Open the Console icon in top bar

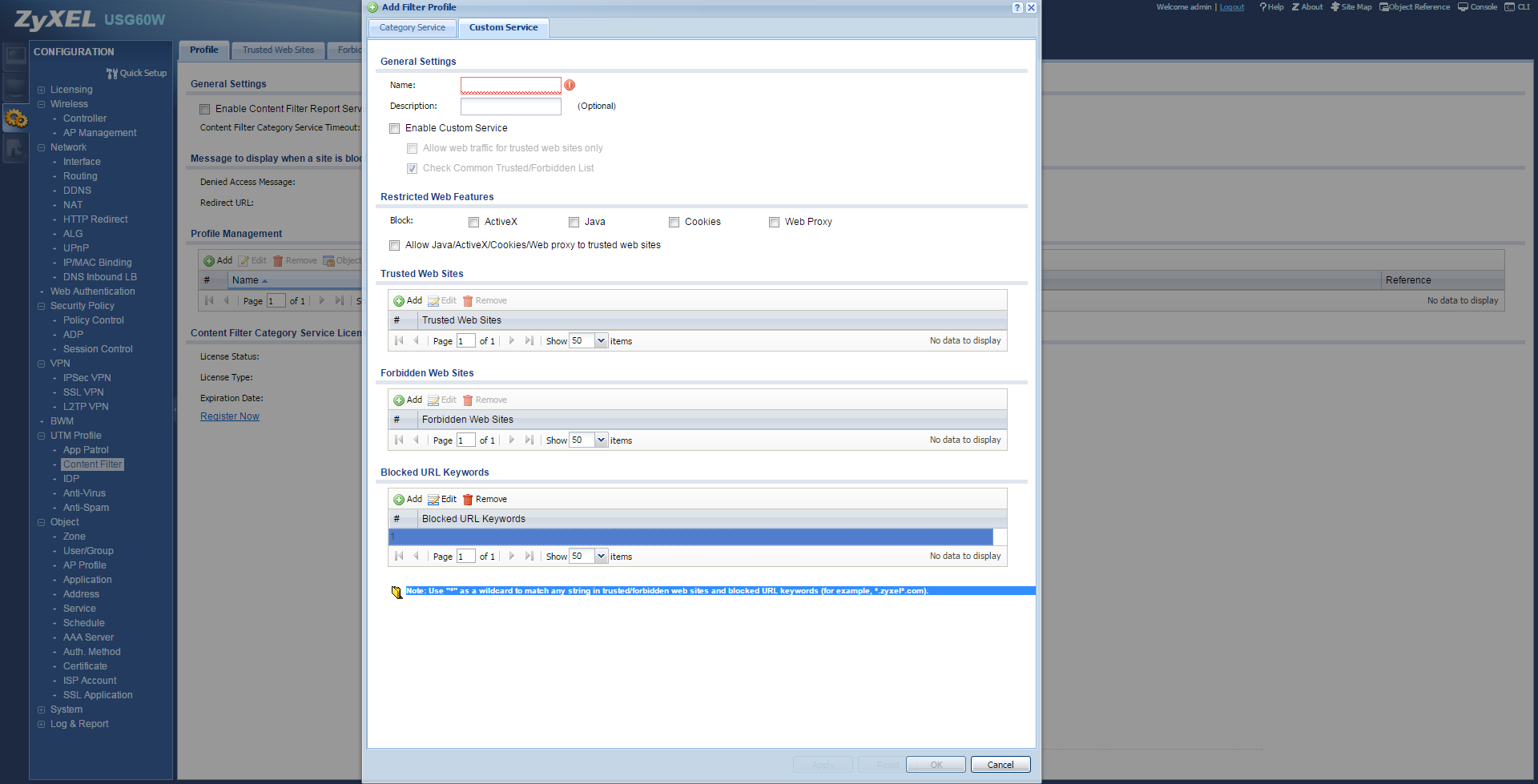coord(1463,7)
